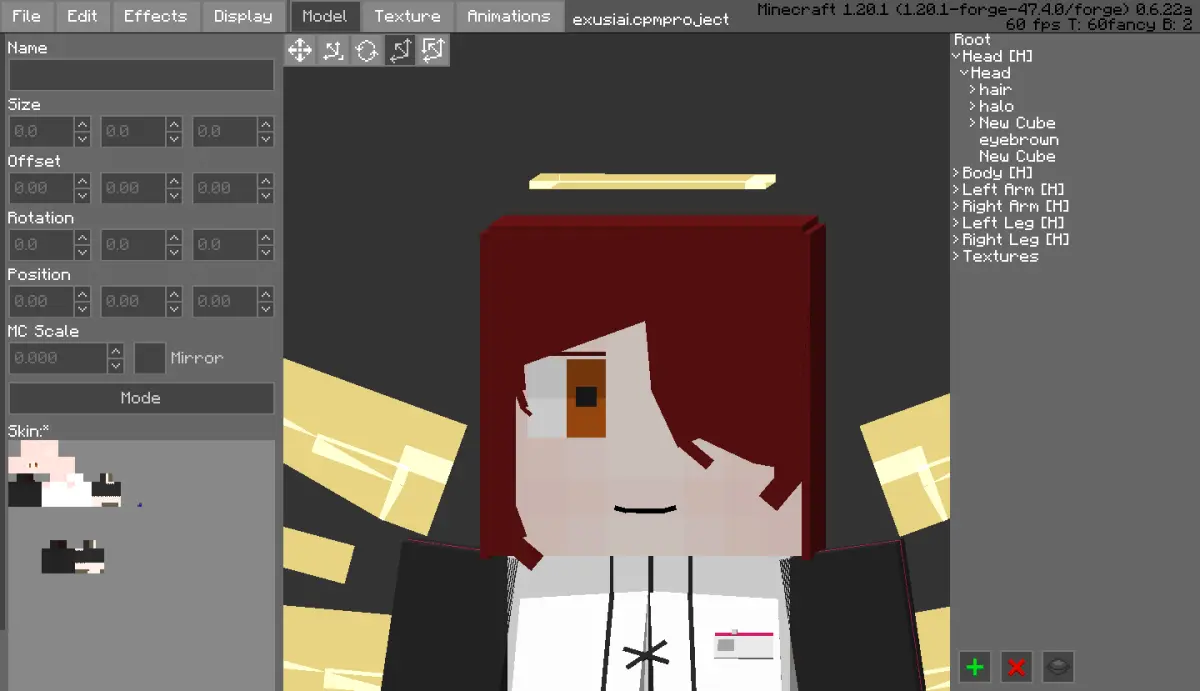Expand the Body [H] tree node
The width and height of the screenshot is (1200, 691).
click(x=955, y=173)
